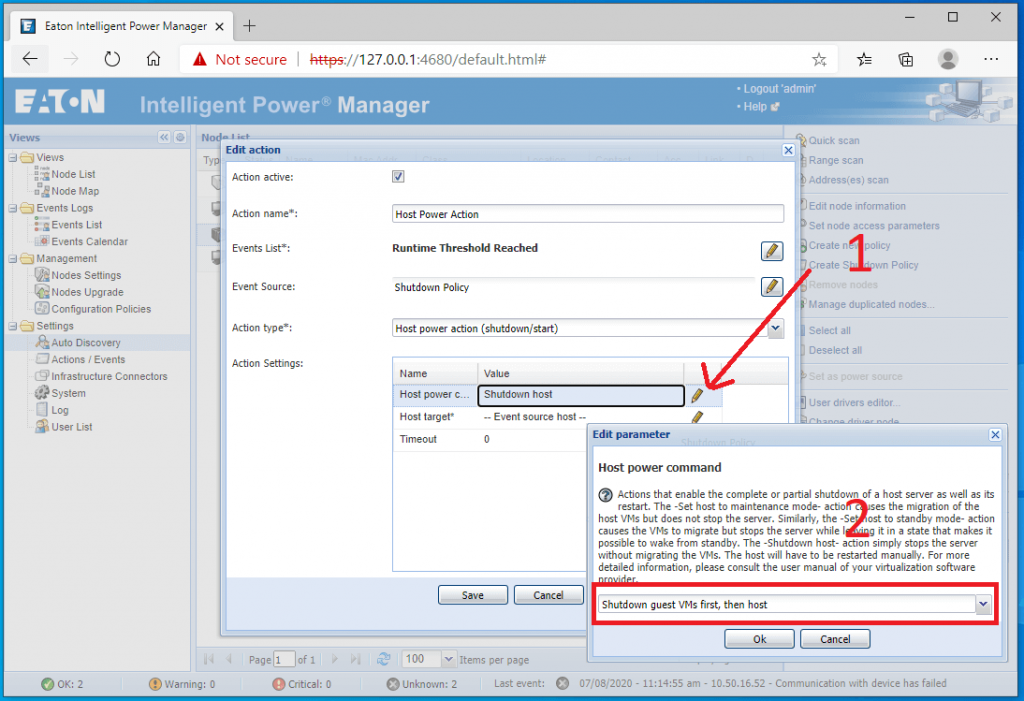1024x701 pixels.
Task: Open Nodes Settings
Action: coord(86,276)
